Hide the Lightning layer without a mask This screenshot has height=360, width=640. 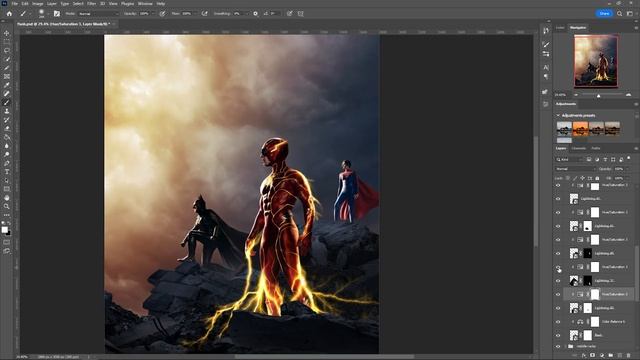[x=558, y=199]
